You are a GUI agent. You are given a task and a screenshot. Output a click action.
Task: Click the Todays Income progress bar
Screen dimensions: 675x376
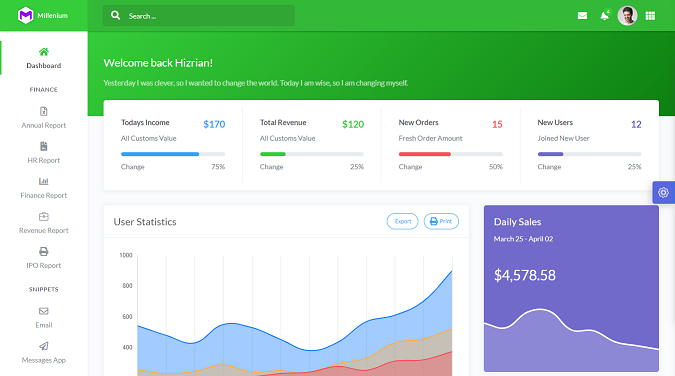(x=173, y=154)
